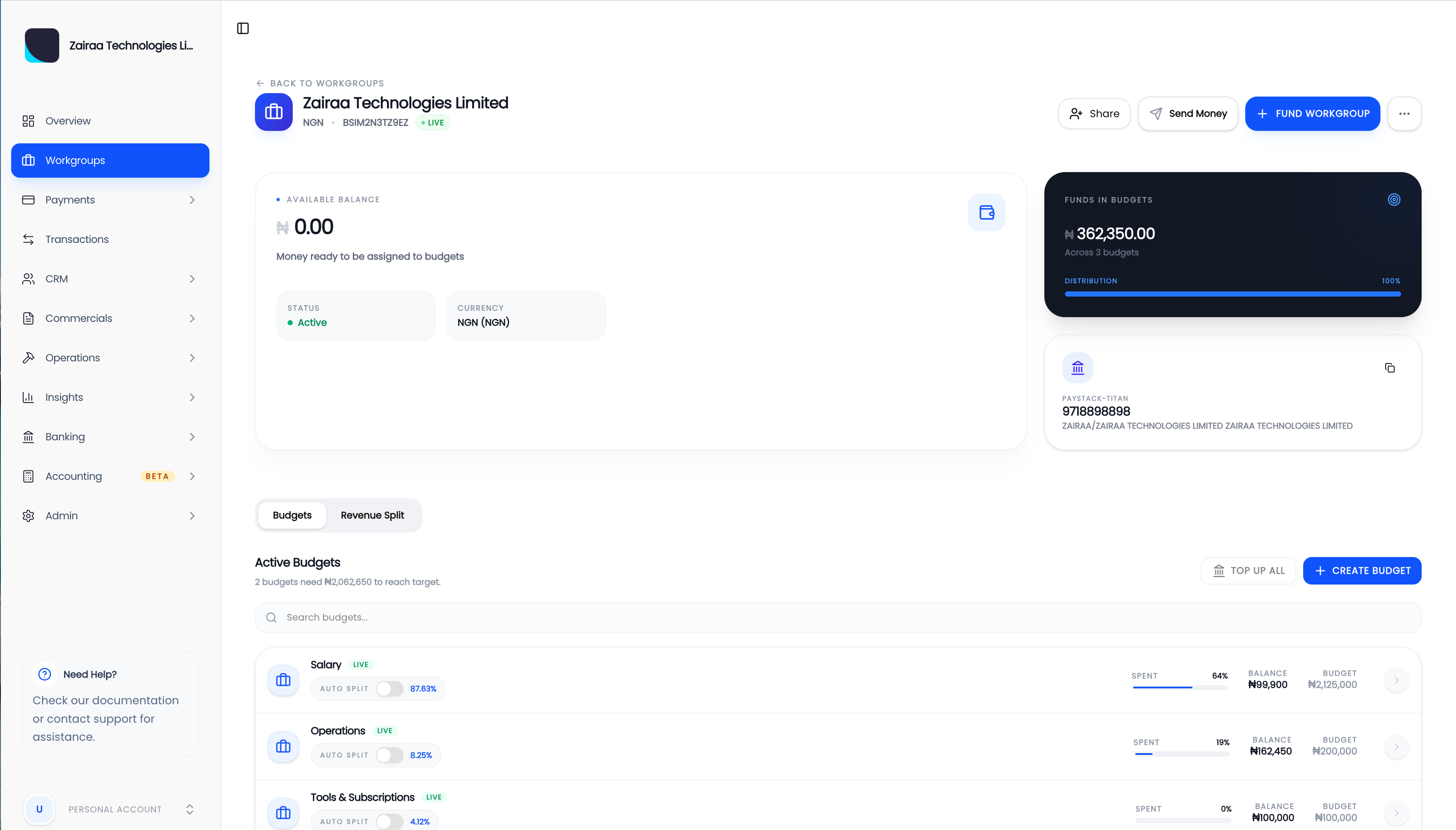The width and height of the screenshot is (1456, 830).
Task: Click the target icon on Funds in Budgets card
Action: (x=1393, y=199)
